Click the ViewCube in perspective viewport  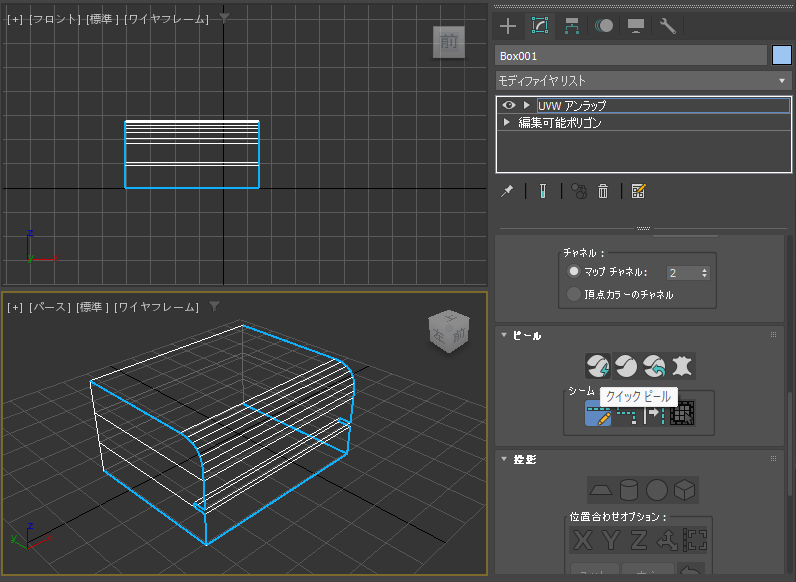point(449,331)
